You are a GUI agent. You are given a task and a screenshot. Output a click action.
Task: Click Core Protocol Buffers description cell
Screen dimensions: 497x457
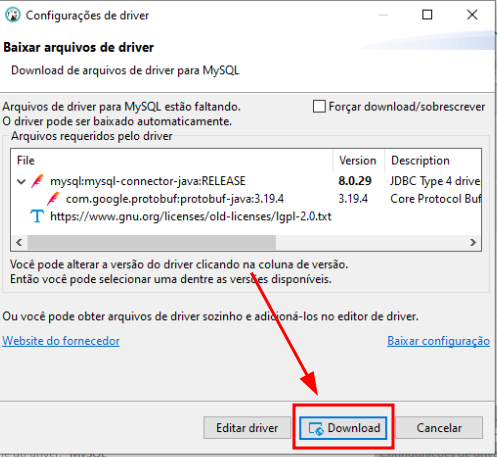(x=435, y=199)
